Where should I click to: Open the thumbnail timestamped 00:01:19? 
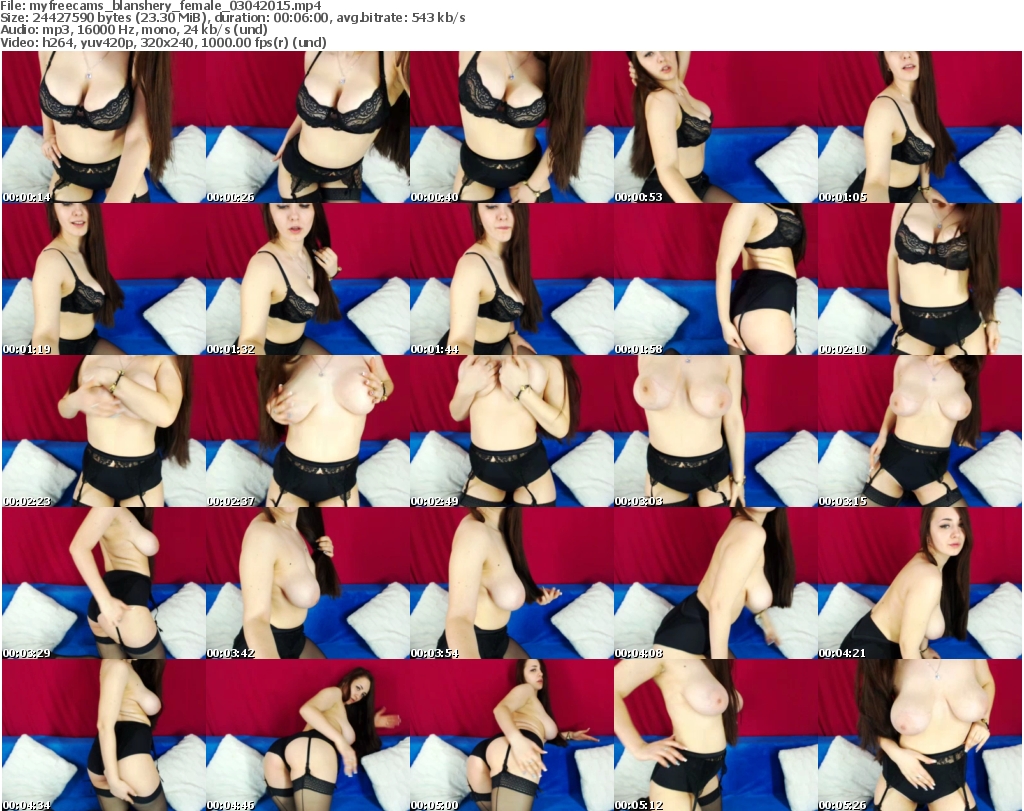point(103,279)
